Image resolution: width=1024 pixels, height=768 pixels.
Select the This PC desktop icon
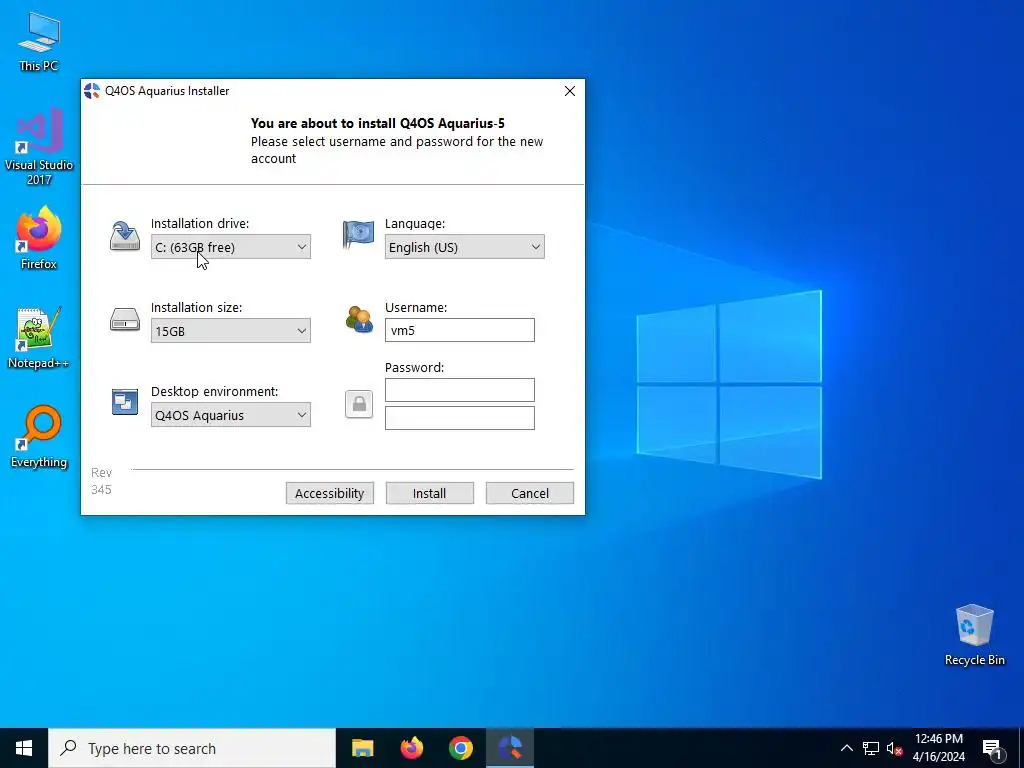(39, 42)
